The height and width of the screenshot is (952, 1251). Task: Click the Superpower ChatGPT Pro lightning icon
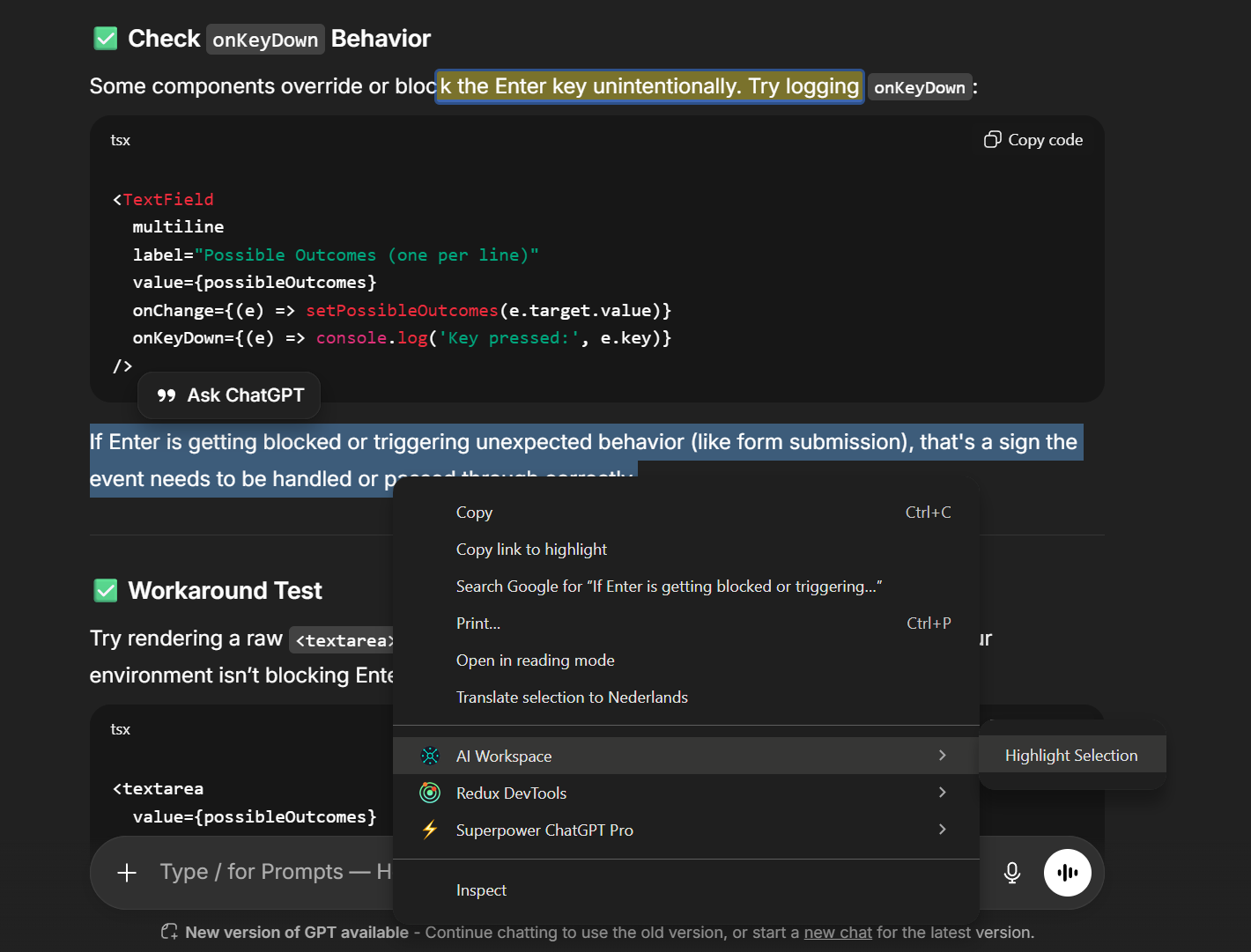click(430, 830)
